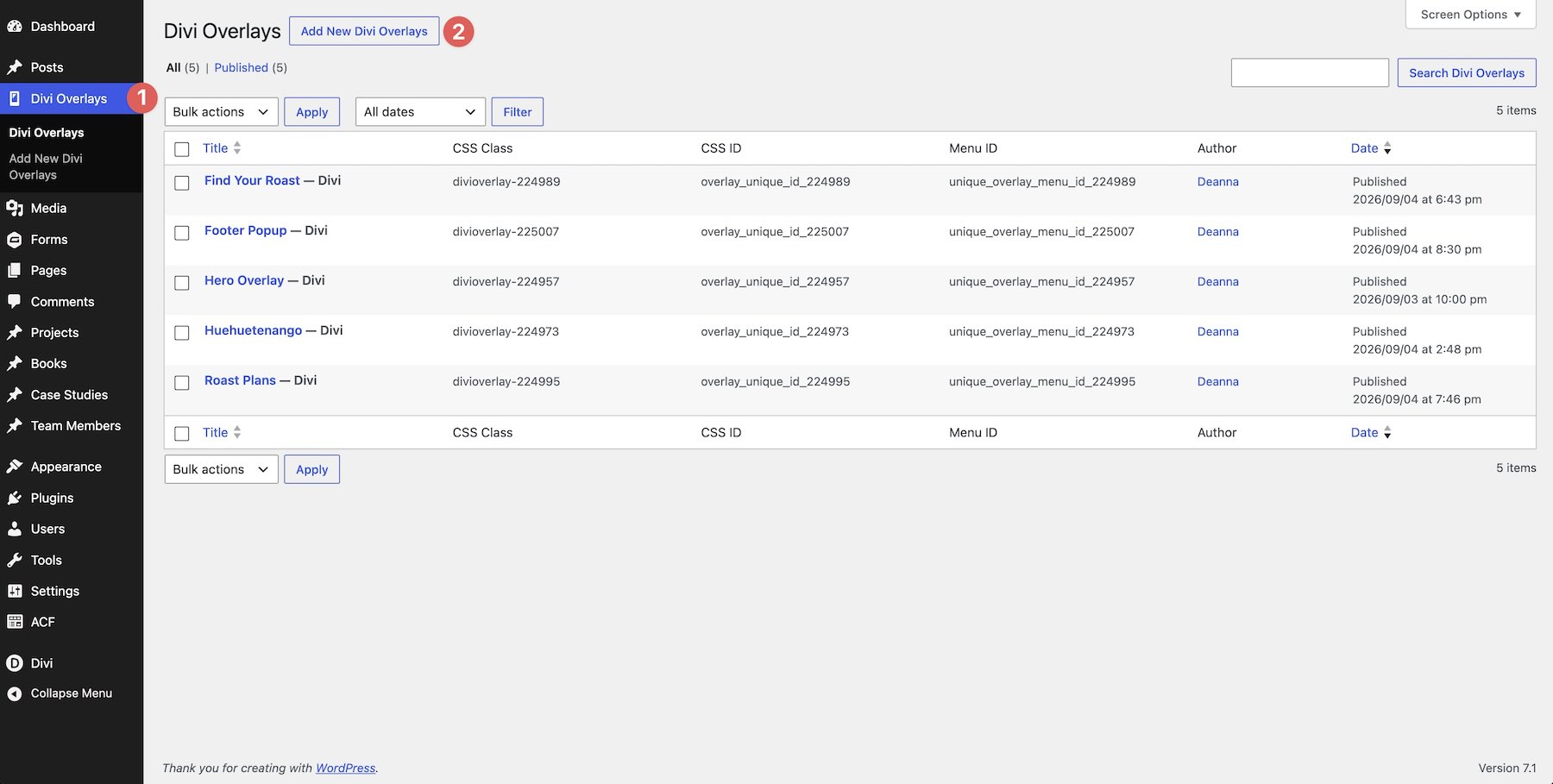
Task: Click the Users person icon
Action: [15, 529]
